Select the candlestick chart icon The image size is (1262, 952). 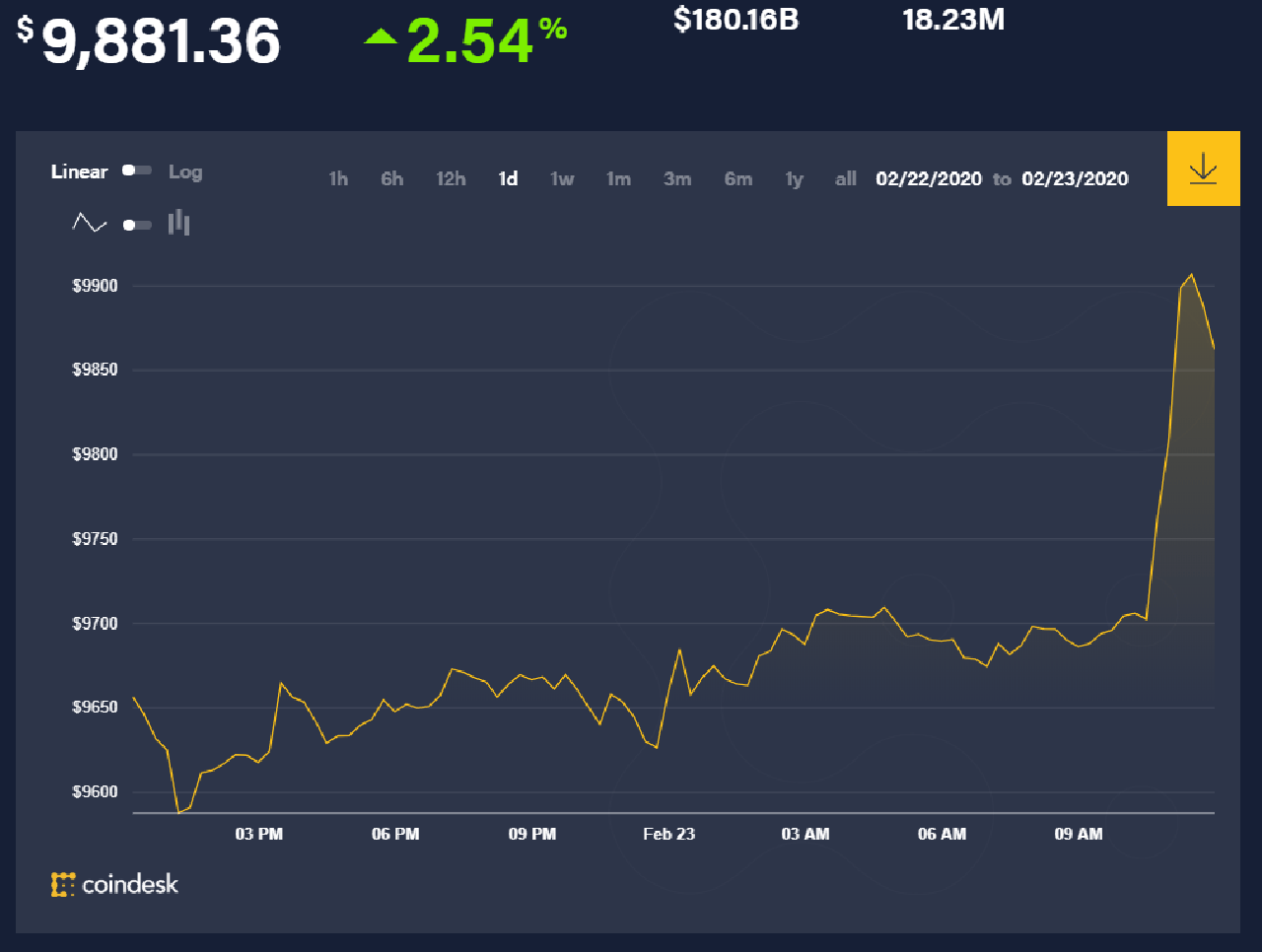coord(178,223)
